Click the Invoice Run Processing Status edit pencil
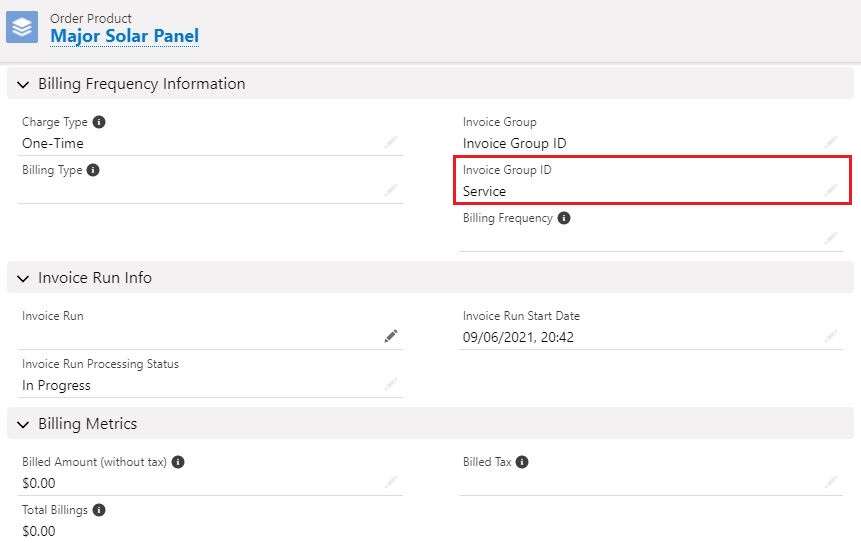The image size is (861, 543). tap(391, 384)
